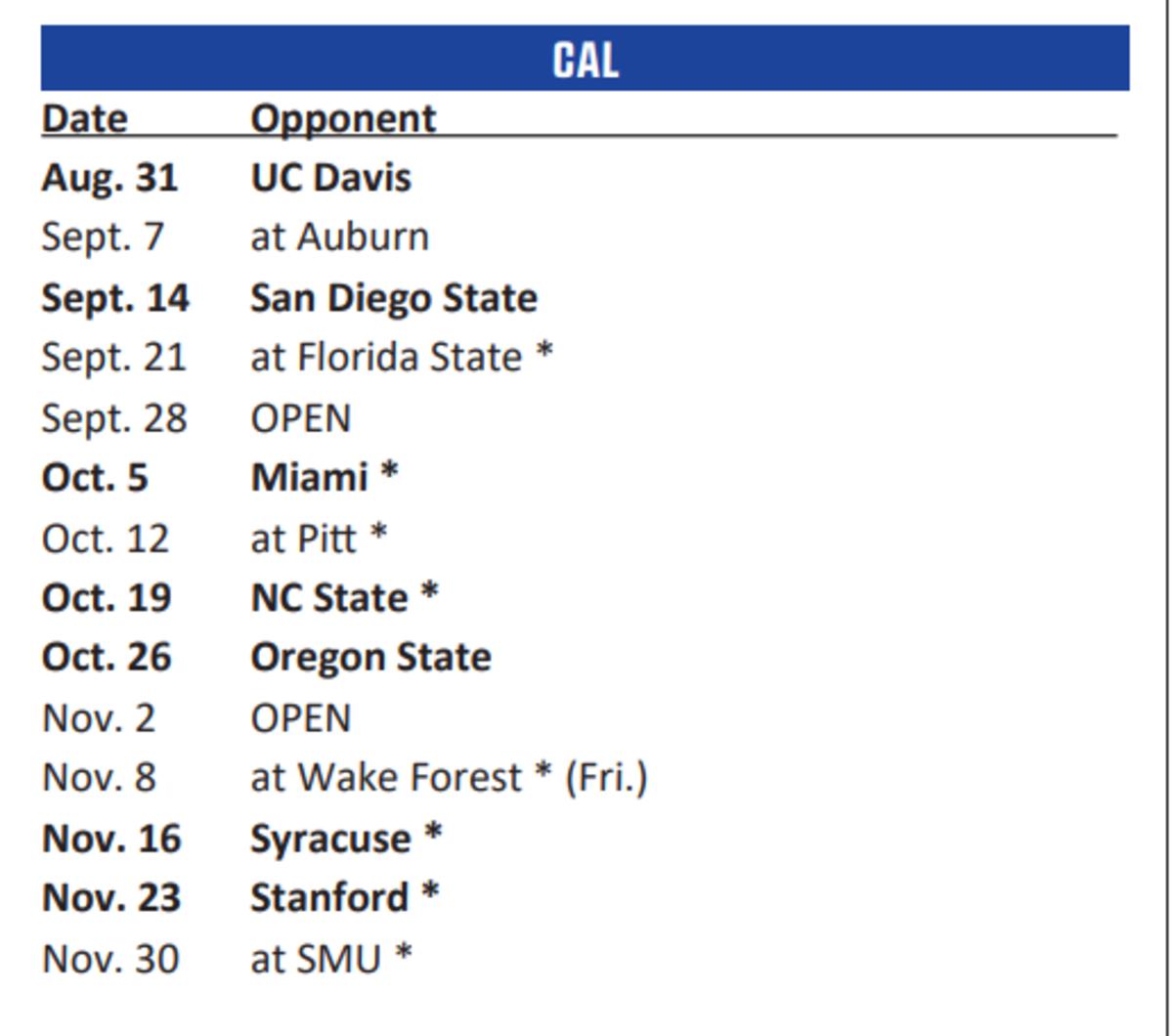
Task: Click OPEN next to Sept. 28
Action: 300,418
